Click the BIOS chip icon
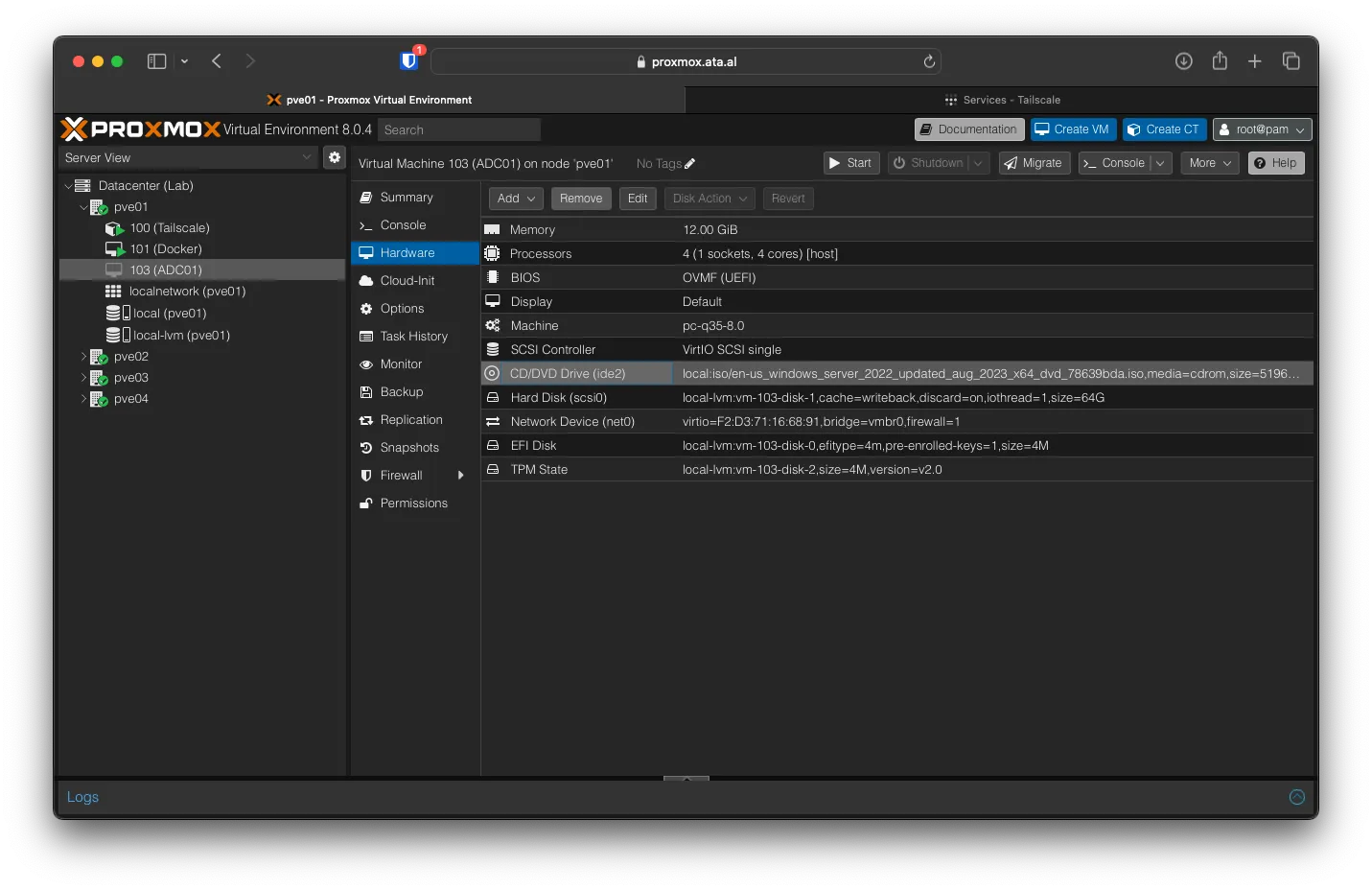 [493, 277]
